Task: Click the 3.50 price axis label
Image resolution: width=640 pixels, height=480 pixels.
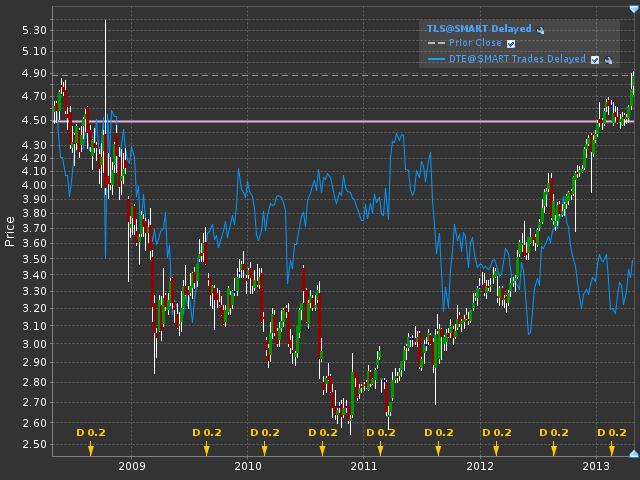Action: click(x=34, y=259)
